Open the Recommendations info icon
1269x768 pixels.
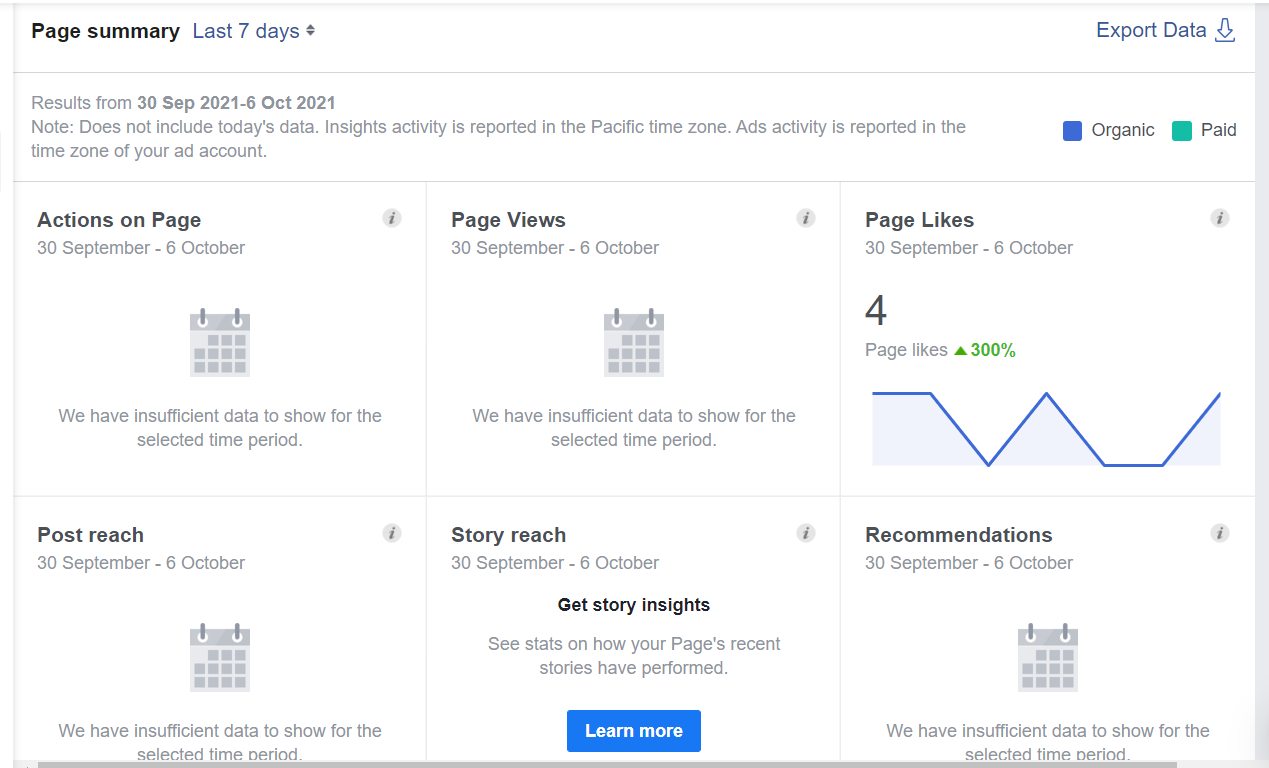click(1220, 533)
